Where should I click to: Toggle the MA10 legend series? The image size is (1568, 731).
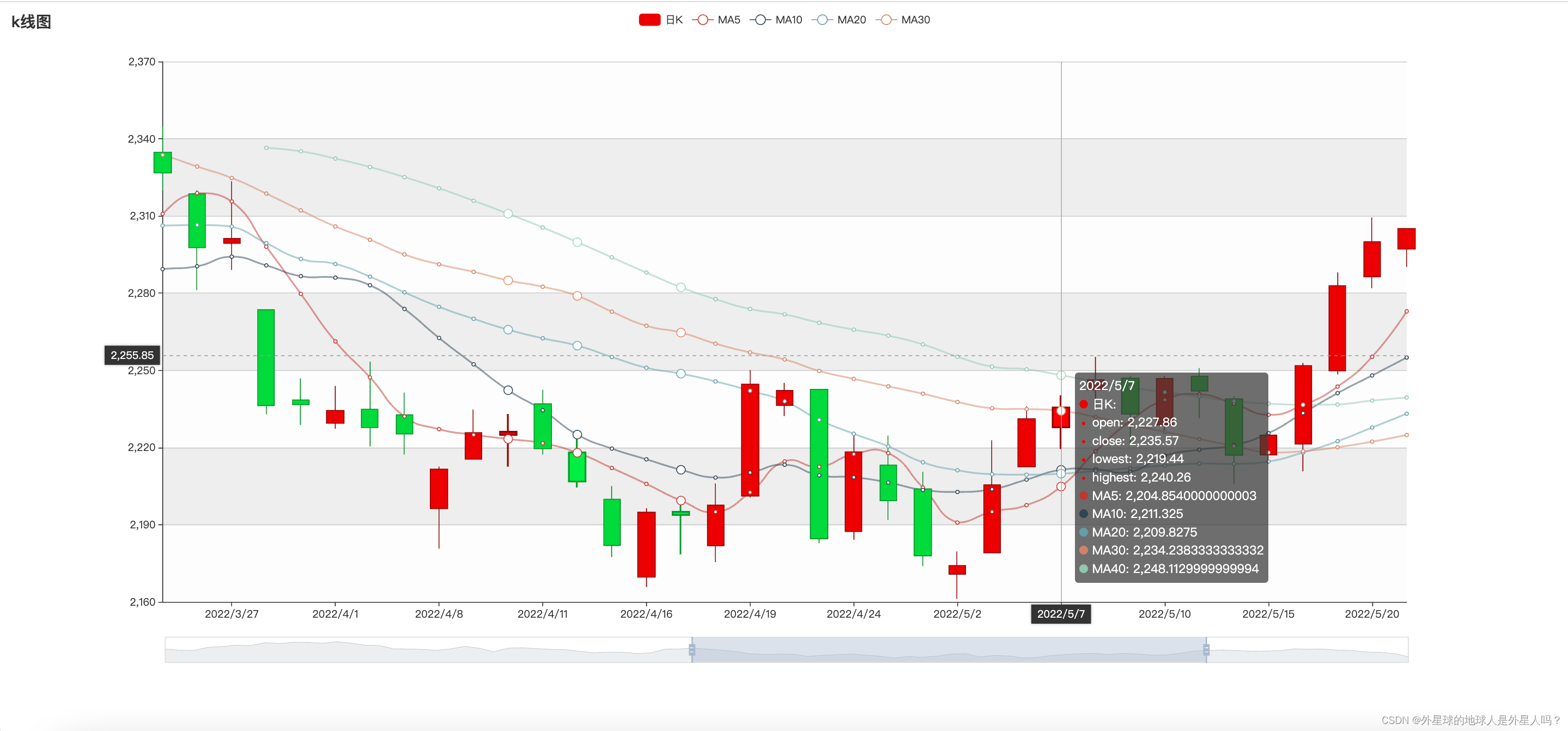click(x=776, y=20)
